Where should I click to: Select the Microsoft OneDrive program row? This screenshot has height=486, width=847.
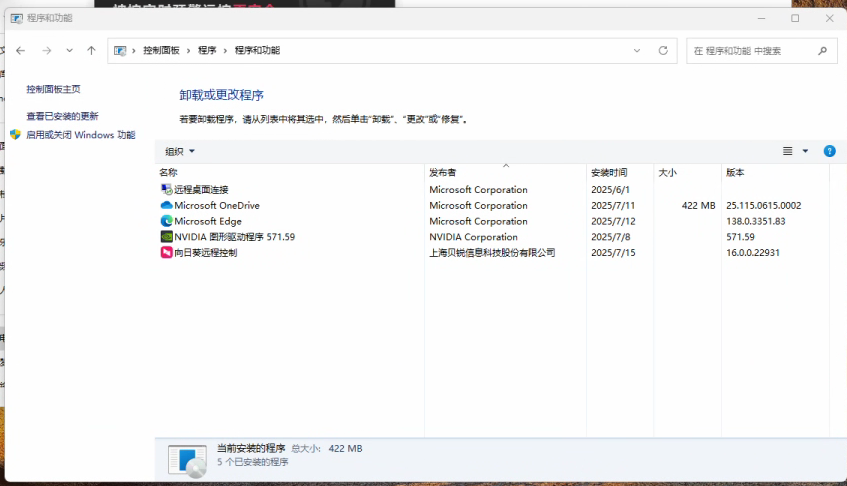click(x=492, y=206)
